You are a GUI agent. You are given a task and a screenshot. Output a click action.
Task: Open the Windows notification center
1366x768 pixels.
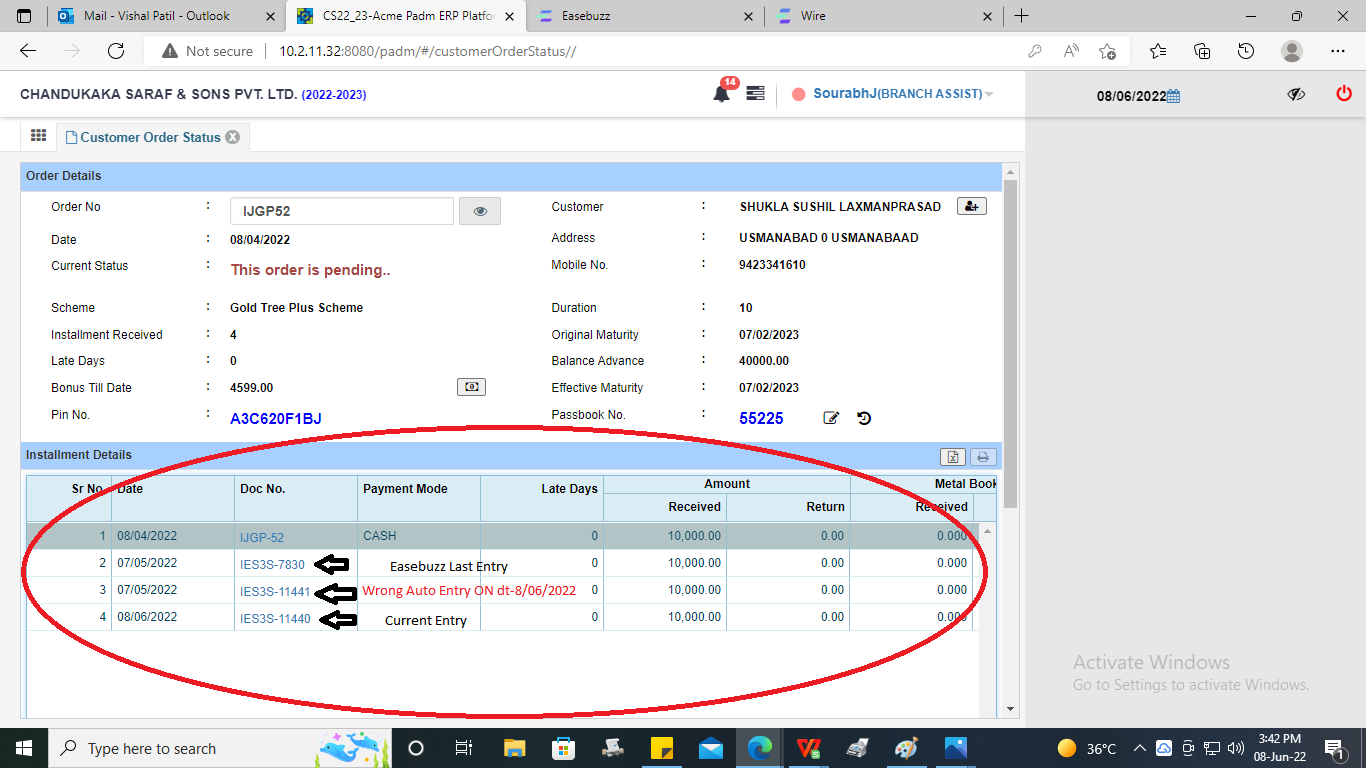pyautogui.click(x=1335, y=748)
